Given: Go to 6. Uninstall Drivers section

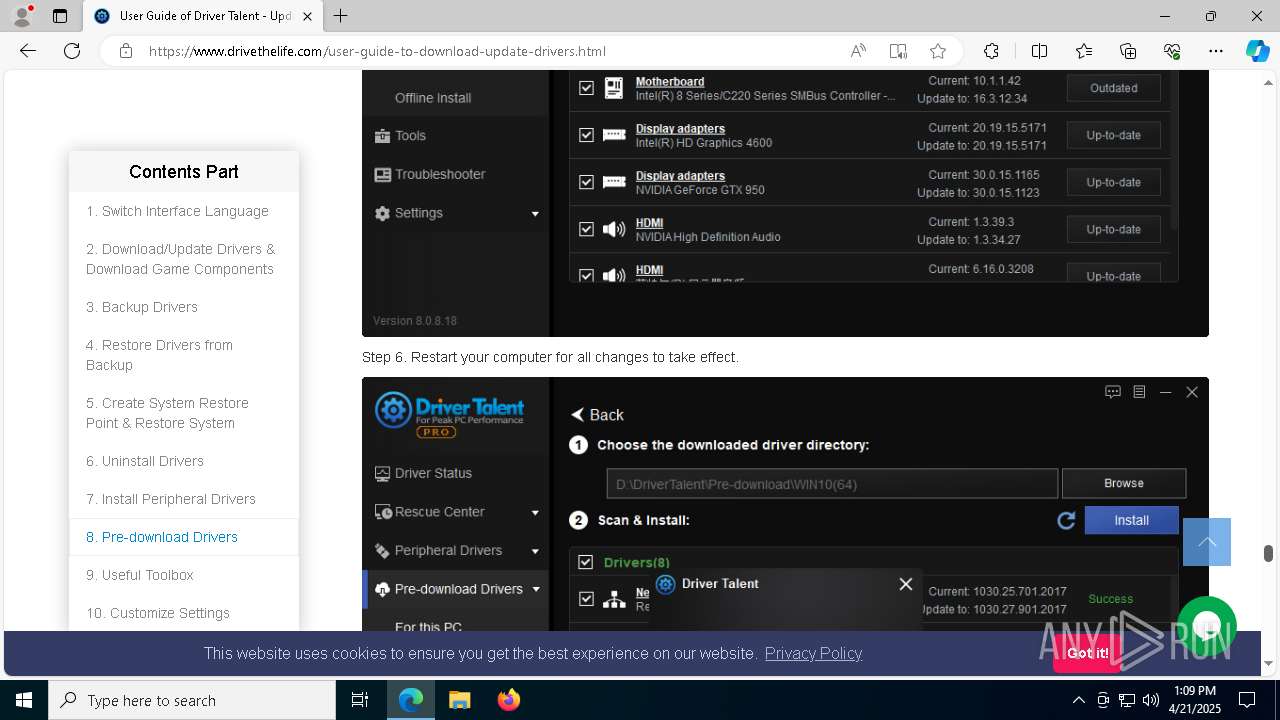Looking at the screenshot, I should [x=145, y=461].
